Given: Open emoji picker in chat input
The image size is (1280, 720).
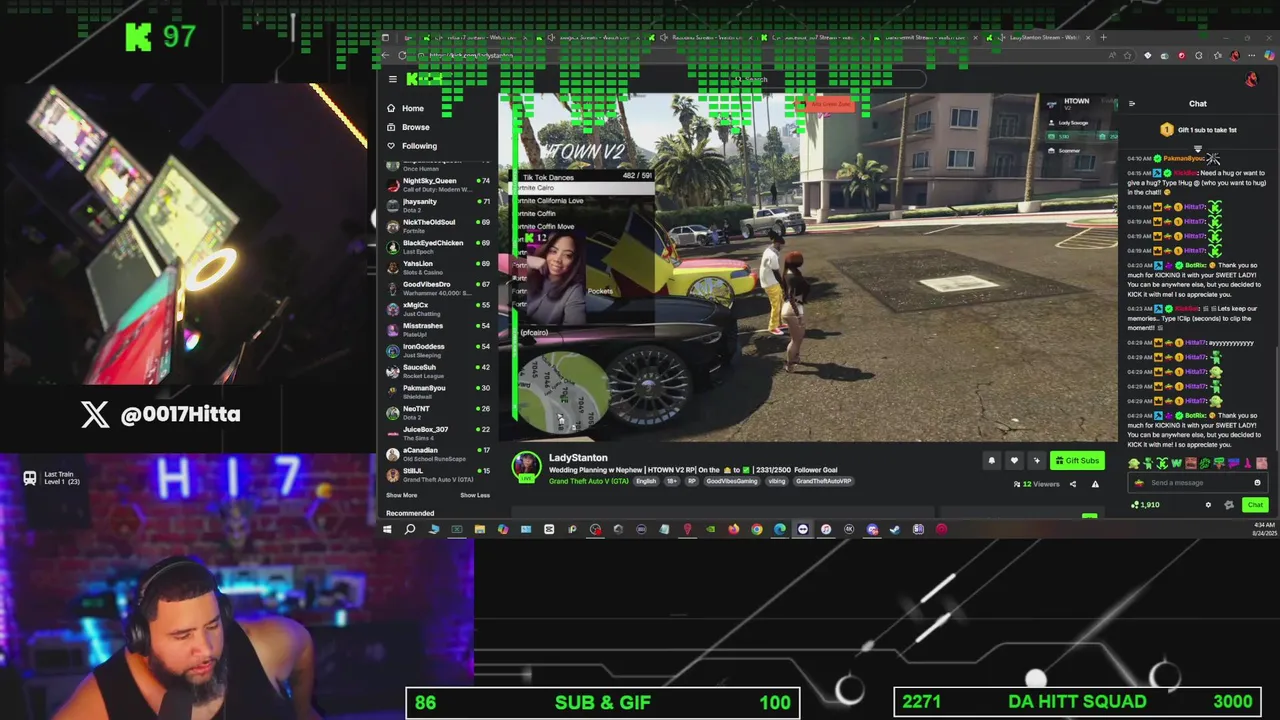Looking at the screenshot, I should (1257, 483).
